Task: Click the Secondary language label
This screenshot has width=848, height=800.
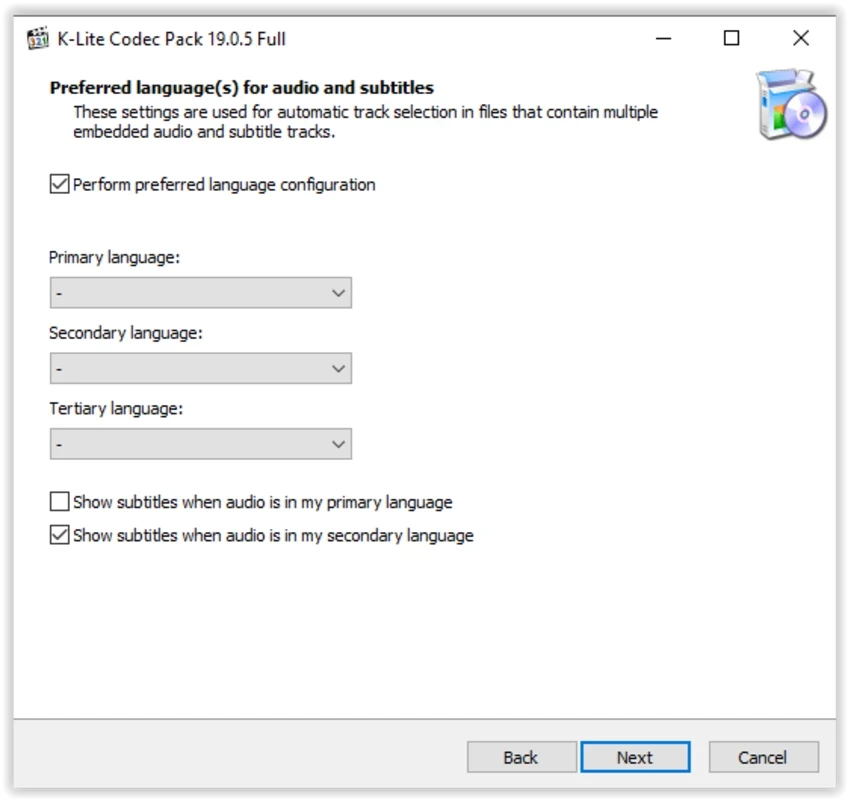Action: [x=125, y=333]
